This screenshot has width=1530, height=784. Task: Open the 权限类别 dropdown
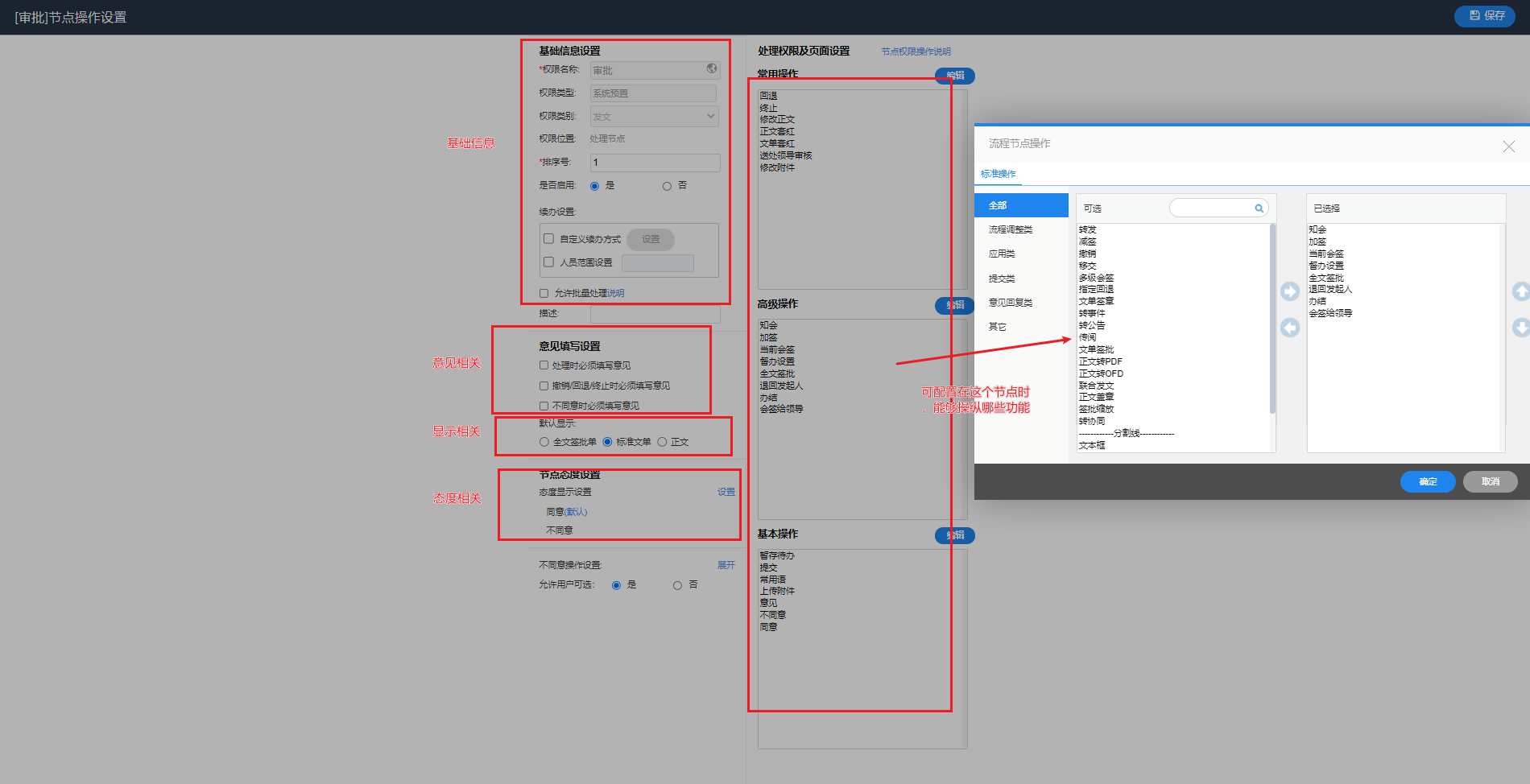[654, 117]
